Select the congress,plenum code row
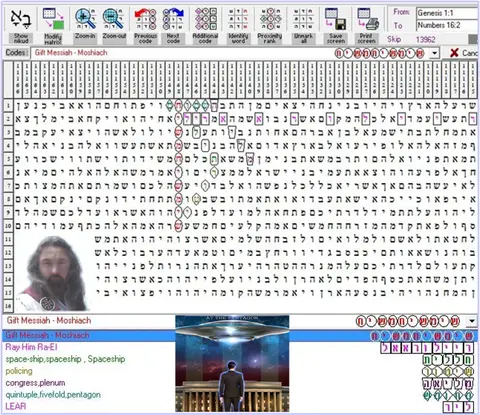Image resolution: width=480 pixels, height=415 pixels. pyautogui.click(x=35, y=383)
